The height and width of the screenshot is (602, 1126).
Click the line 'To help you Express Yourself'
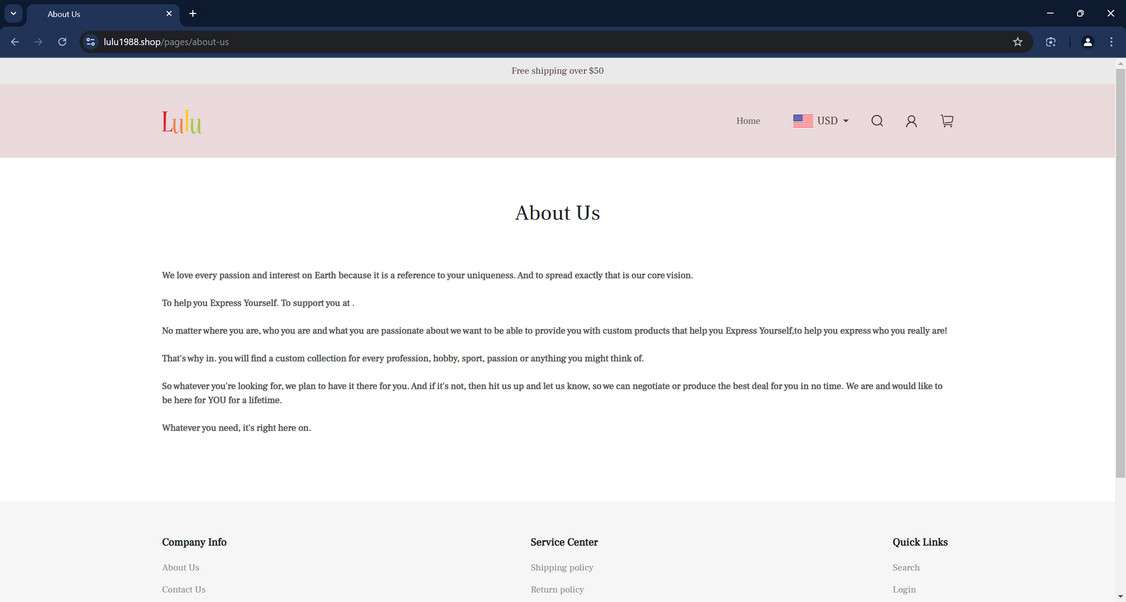coord(258,303)
